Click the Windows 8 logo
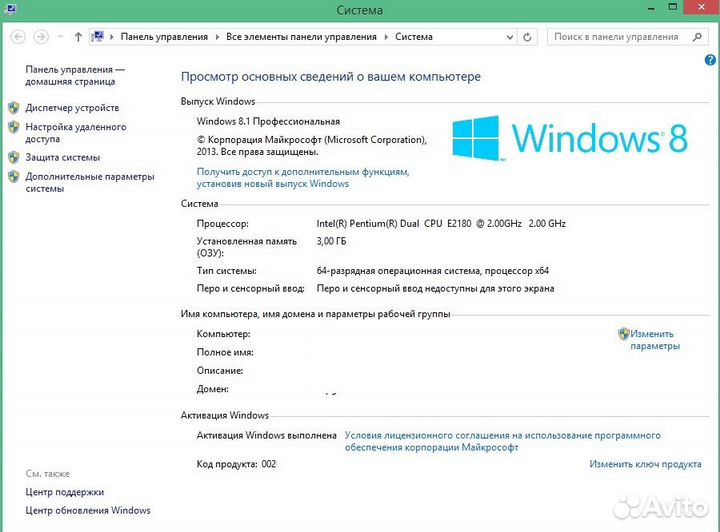 [x=569, y=138]
